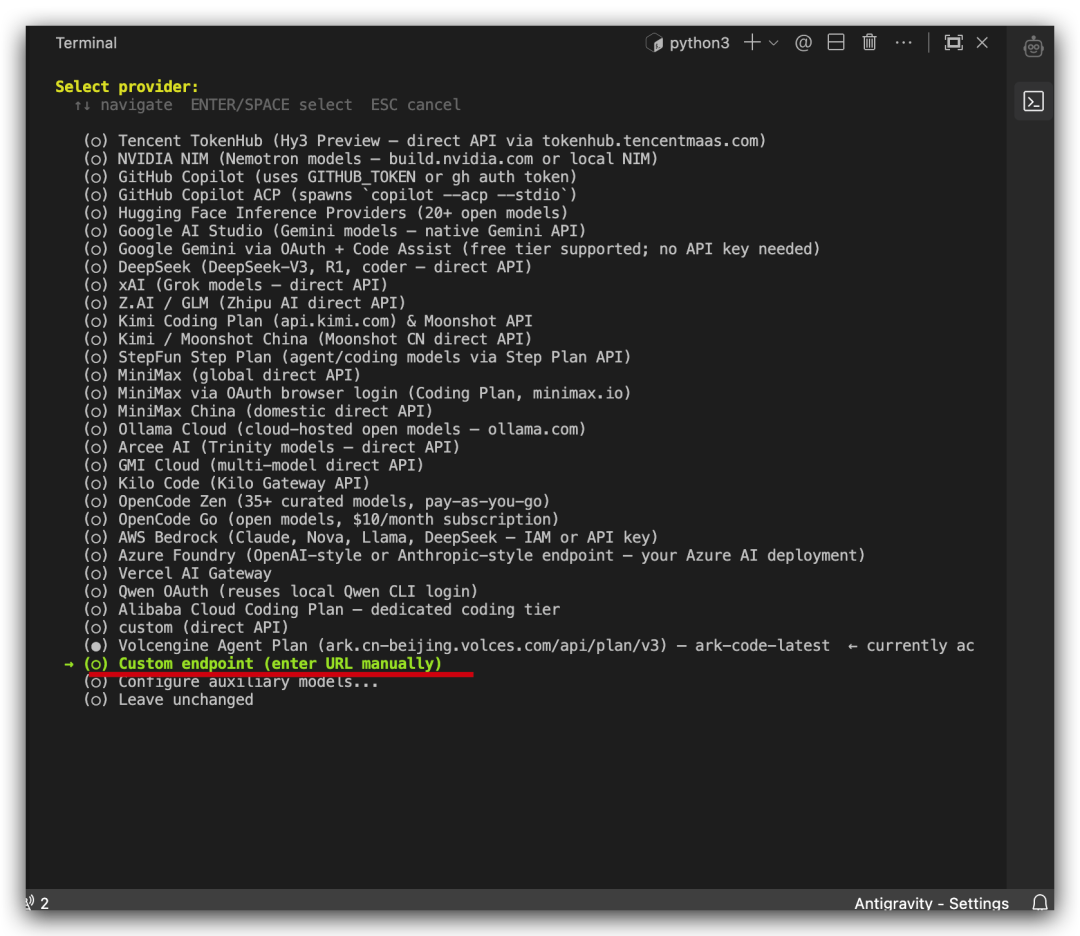The width and height of the screenshot is (1080, 936).
Task: Choose GitHub Copilot GITHUB_TOKEN provider
Action: [x=330, y=177]
